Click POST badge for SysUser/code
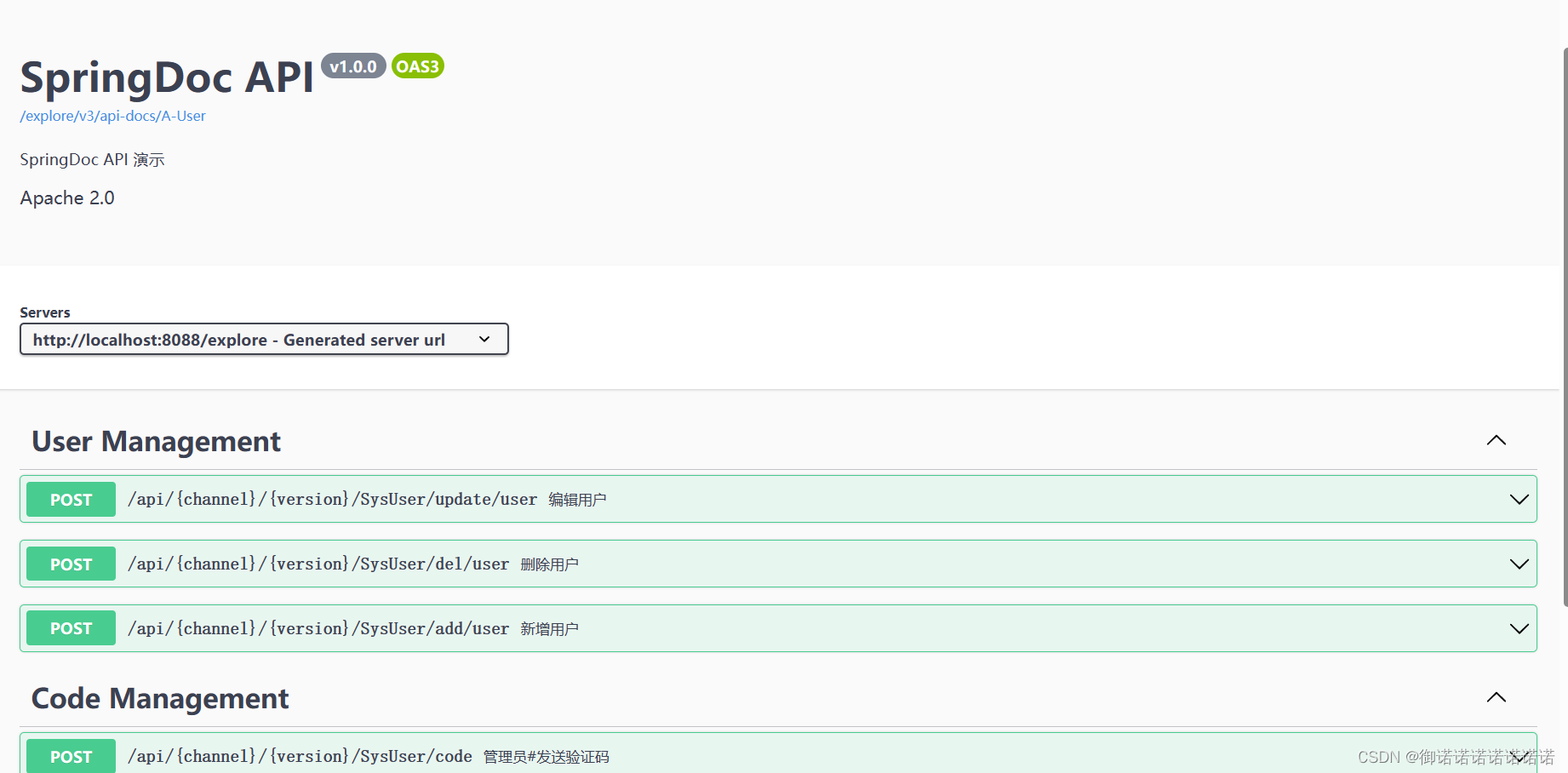 click(x=71, y=757)
